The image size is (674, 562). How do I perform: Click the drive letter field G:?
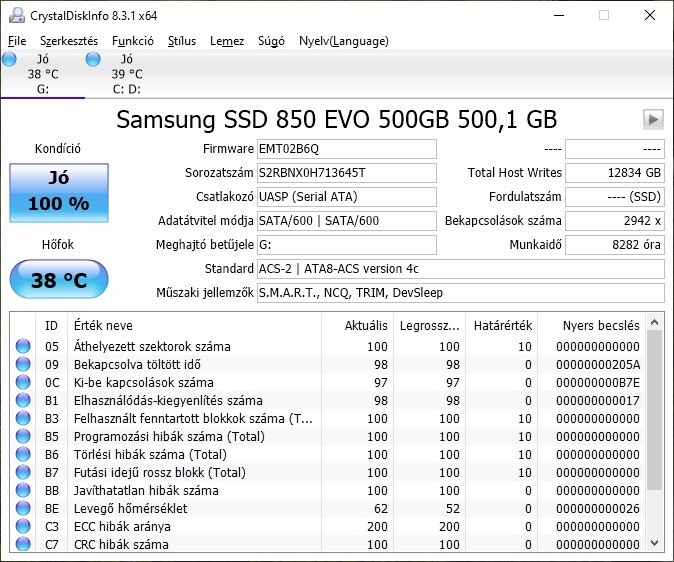(347, 245)
